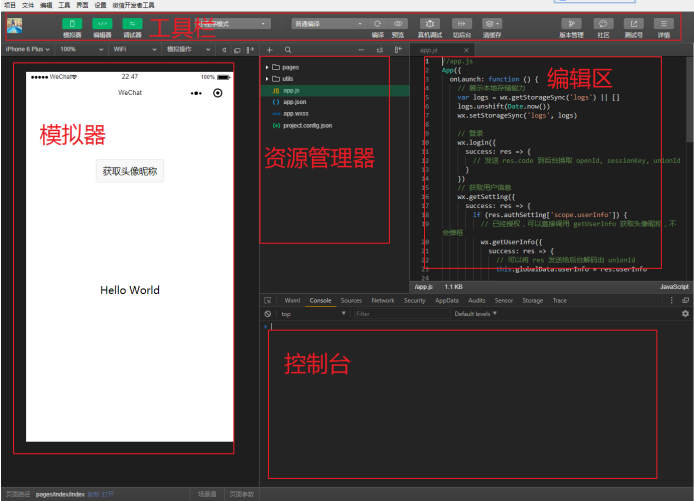The height and width of the screenshot is (501, 694).
Task: Switch to the Audits tab
Action: click(x=477, y=301)
